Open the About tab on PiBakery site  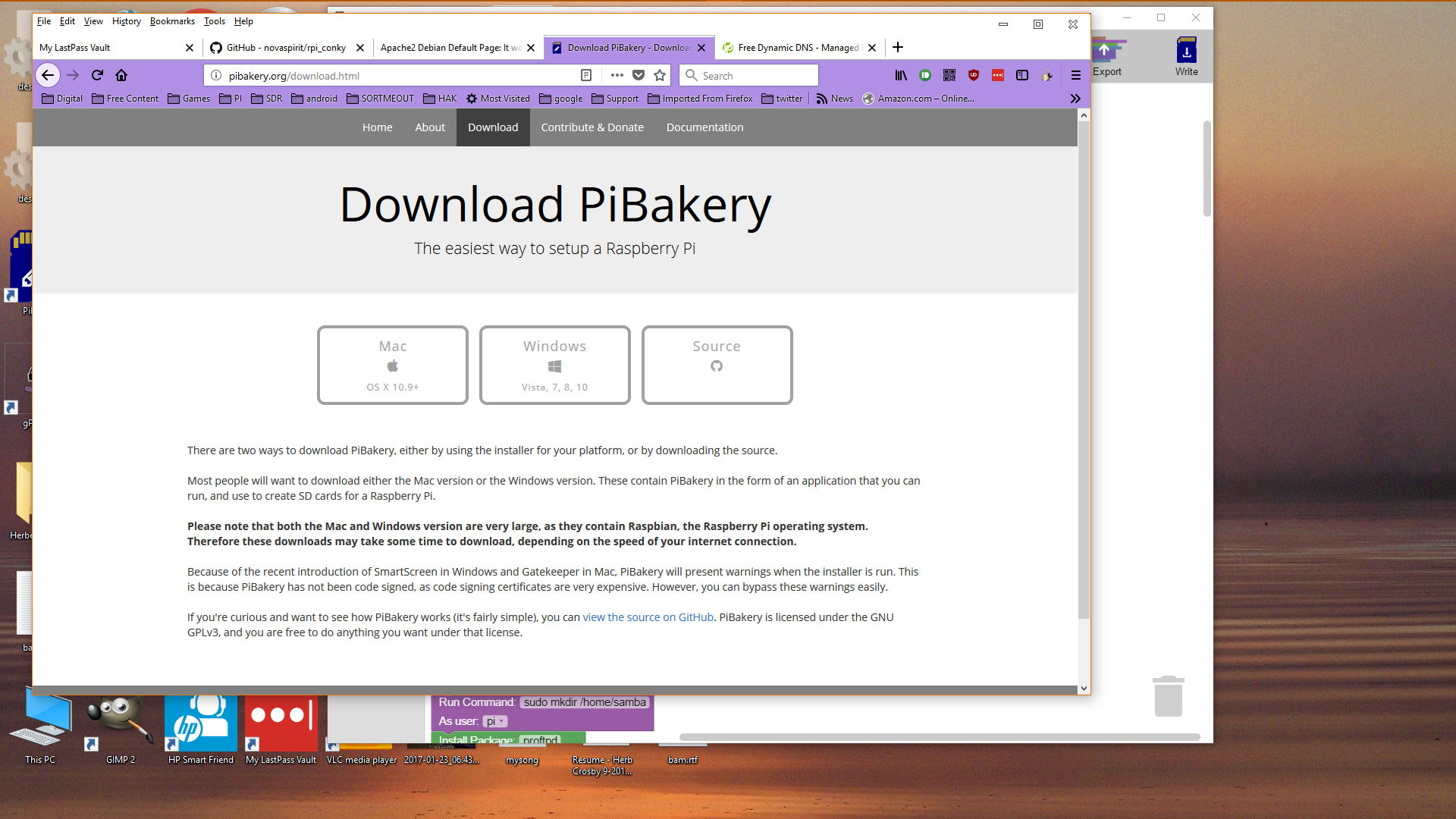430,127
